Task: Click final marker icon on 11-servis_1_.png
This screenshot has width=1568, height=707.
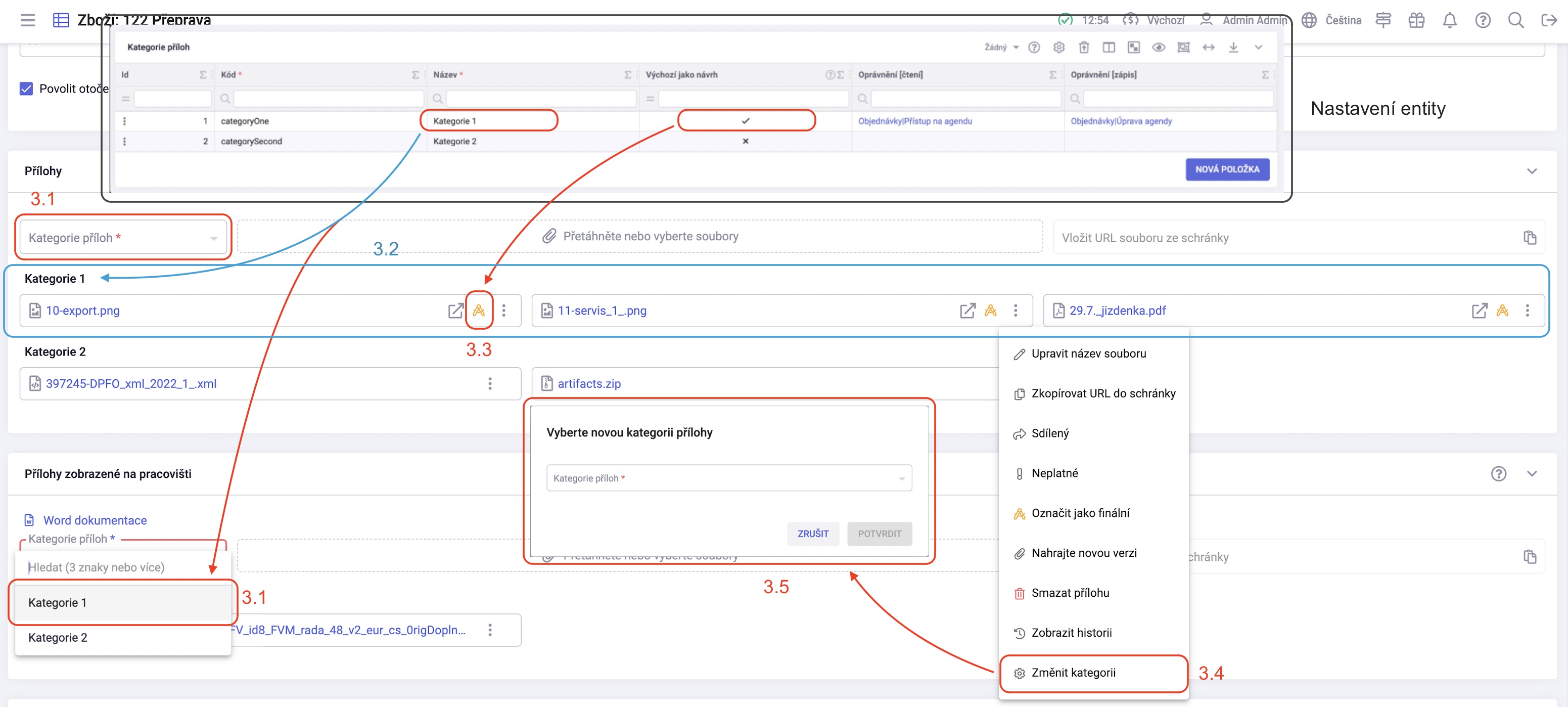Action: [990, 311]
